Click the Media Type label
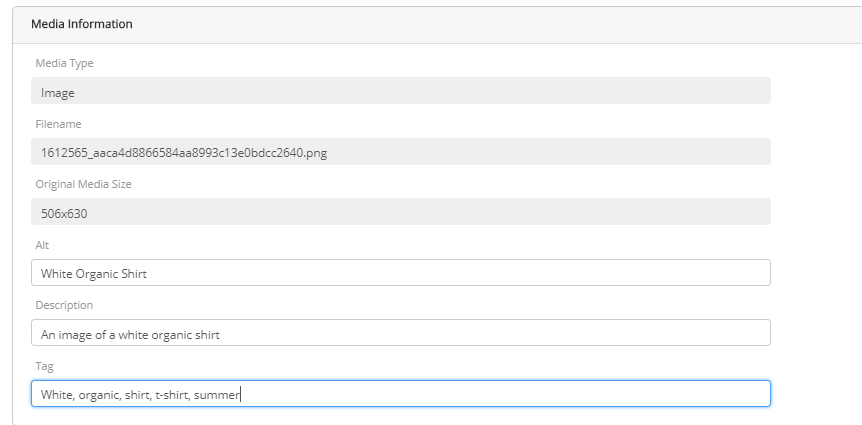The image size is (862, 425). [x=65, y=64]
